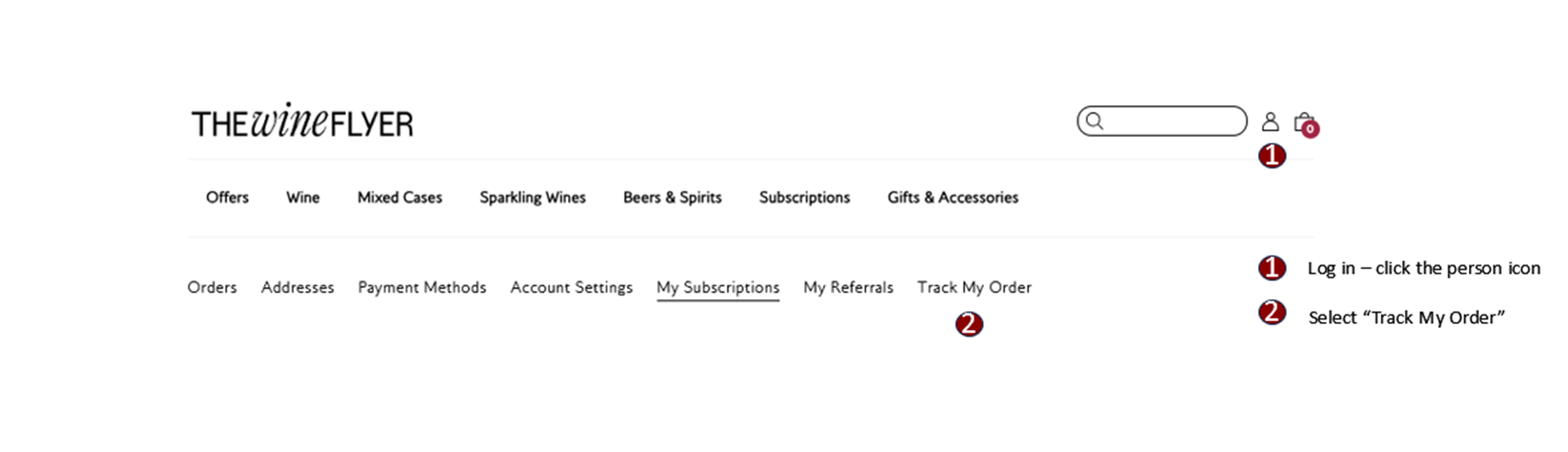The image size is (1568, 452).
Task: View the Payment Methods tab
Action: [x=422, y=287]
